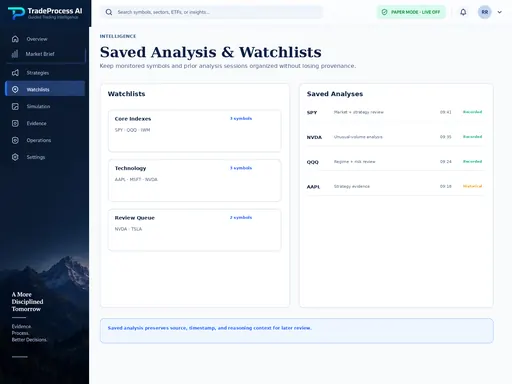This screenshot has width=512, height=384.
Task: Click the Simulation sidebar icon
Action: coord(15,106)
